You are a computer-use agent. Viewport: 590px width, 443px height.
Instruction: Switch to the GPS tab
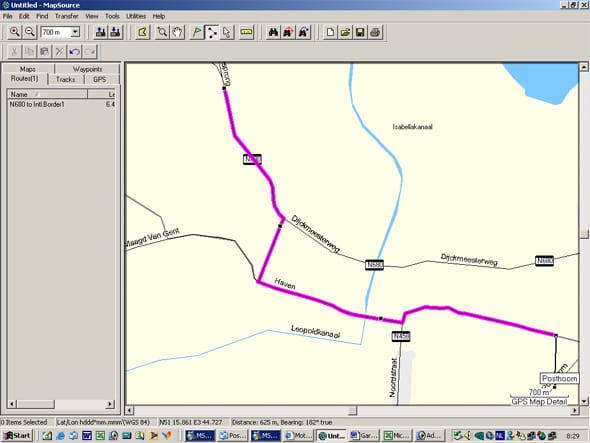[x=100, y=79]
